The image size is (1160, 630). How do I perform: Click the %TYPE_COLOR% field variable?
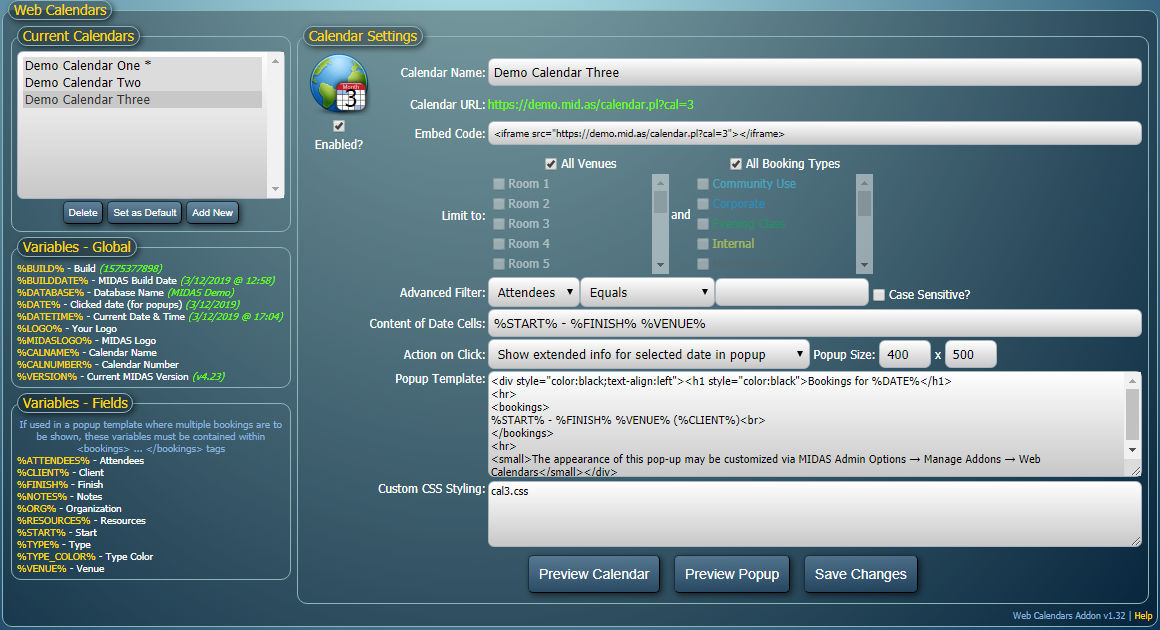[x=56, y=557]
